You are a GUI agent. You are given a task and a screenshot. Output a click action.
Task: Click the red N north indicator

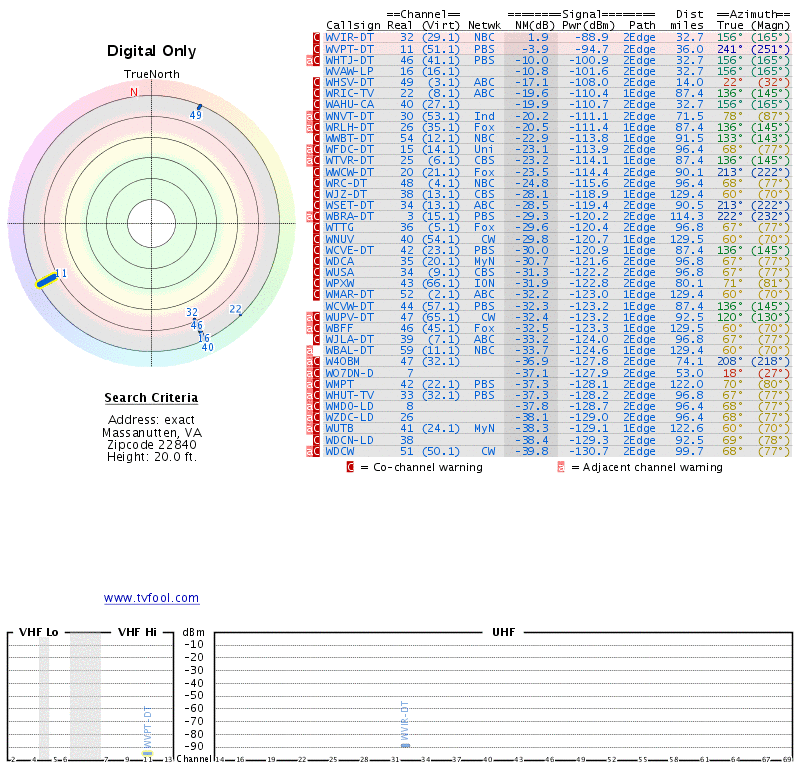click(134, 93)
